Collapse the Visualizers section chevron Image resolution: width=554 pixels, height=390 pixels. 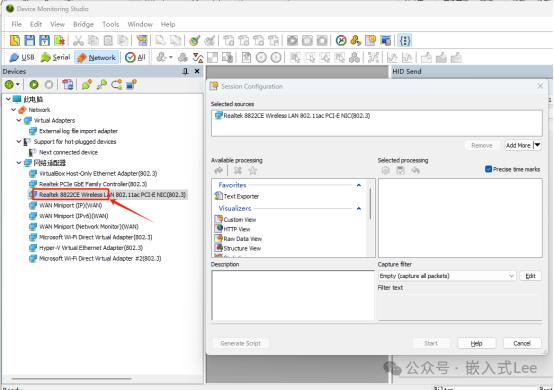click(359, 208)
